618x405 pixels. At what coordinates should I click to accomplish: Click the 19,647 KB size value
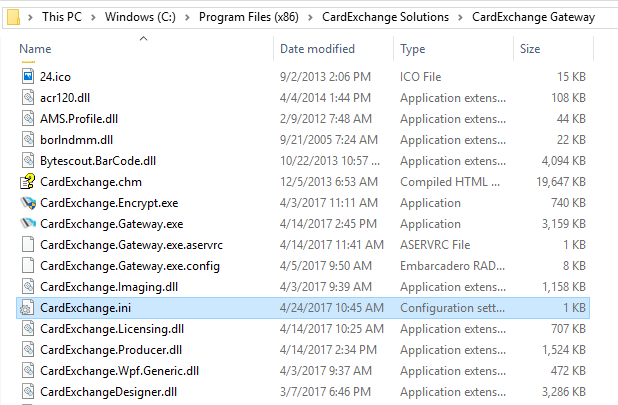pos(560,182)
